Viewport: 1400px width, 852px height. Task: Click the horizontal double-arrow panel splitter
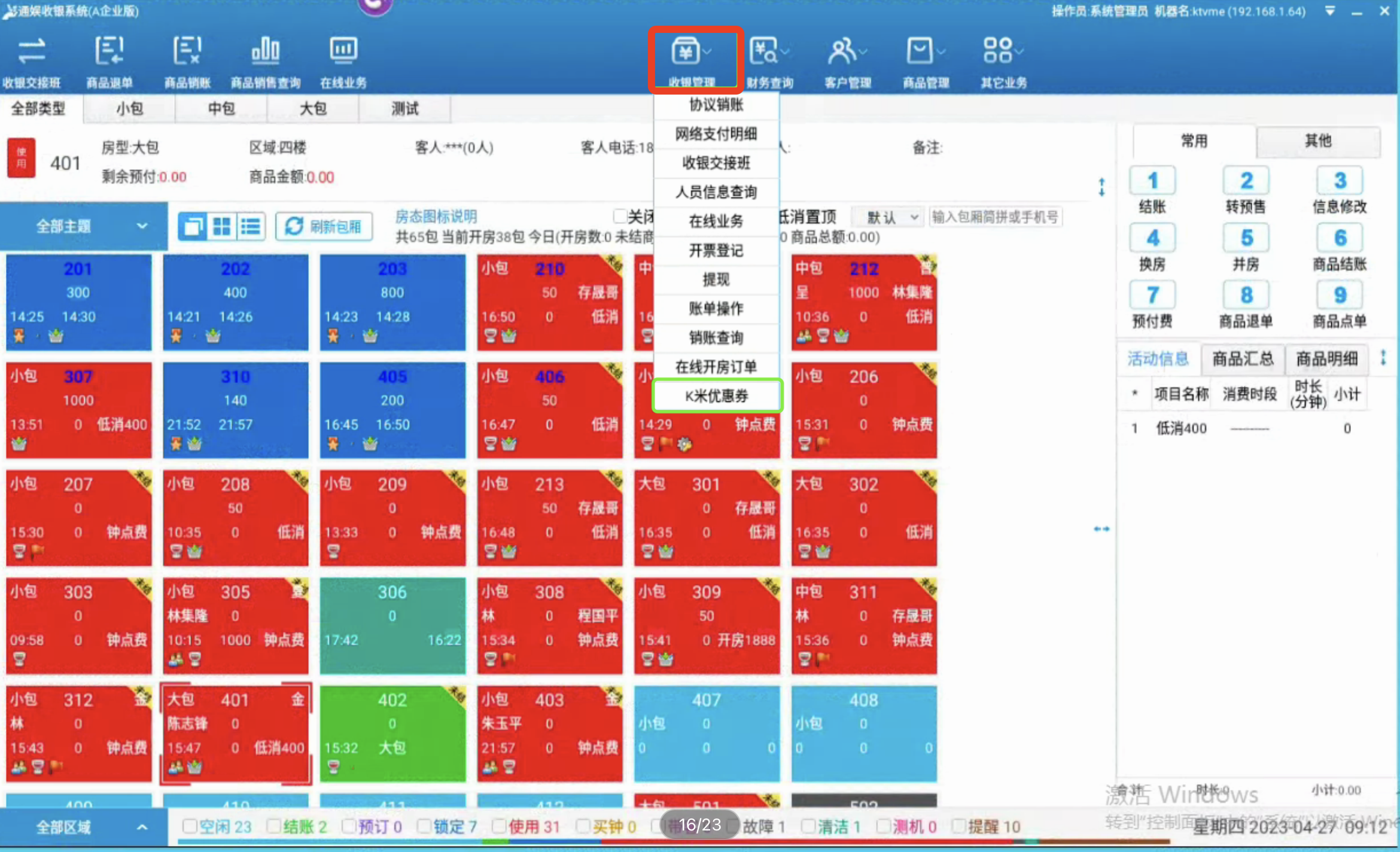coord(1101,529)
